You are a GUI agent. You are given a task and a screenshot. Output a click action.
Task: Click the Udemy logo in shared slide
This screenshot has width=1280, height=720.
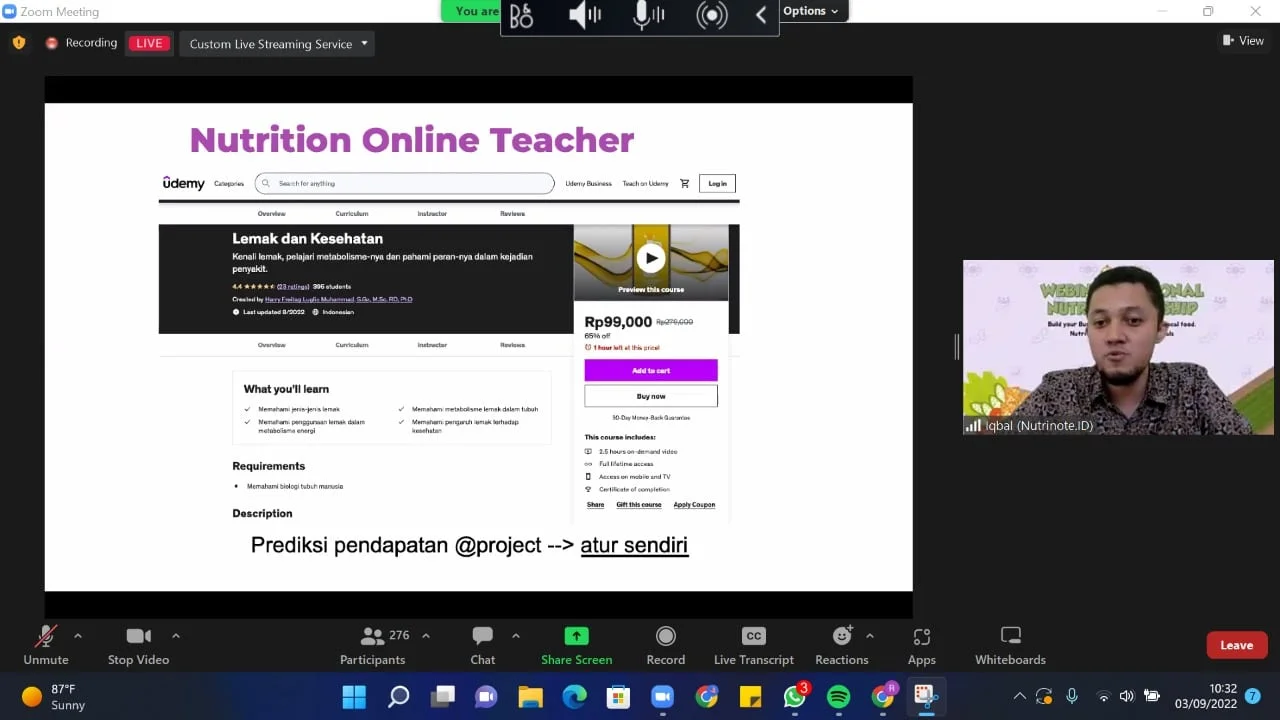[x=184, y=183]
